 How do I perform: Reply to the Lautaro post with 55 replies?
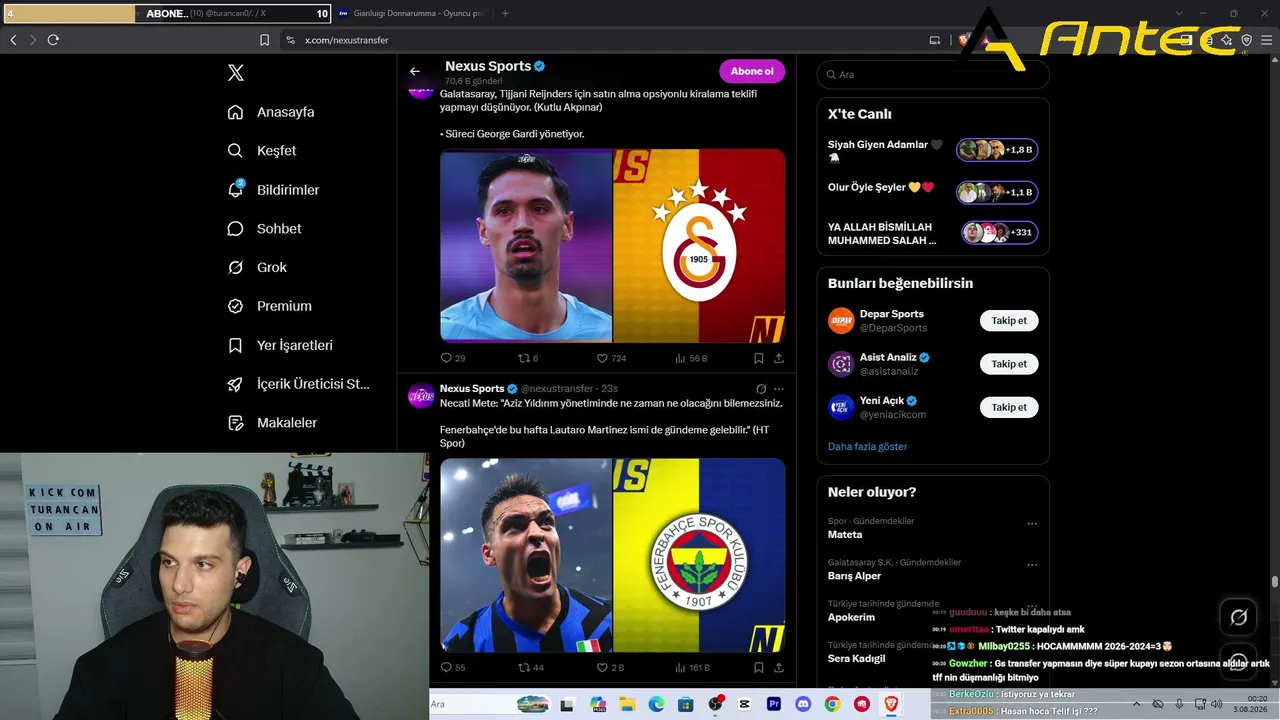pos(453,667)
